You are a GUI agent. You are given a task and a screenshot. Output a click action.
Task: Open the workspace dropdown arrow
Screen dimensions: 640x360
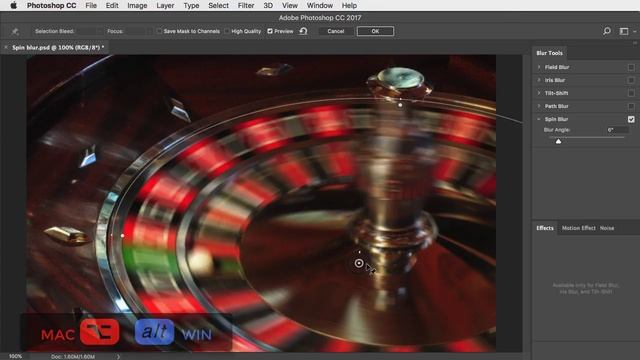[x=634, y=31]
